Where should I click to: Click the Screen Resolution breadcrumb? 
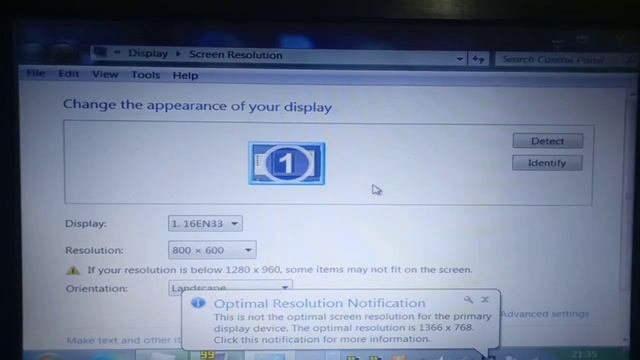(236, 55)
